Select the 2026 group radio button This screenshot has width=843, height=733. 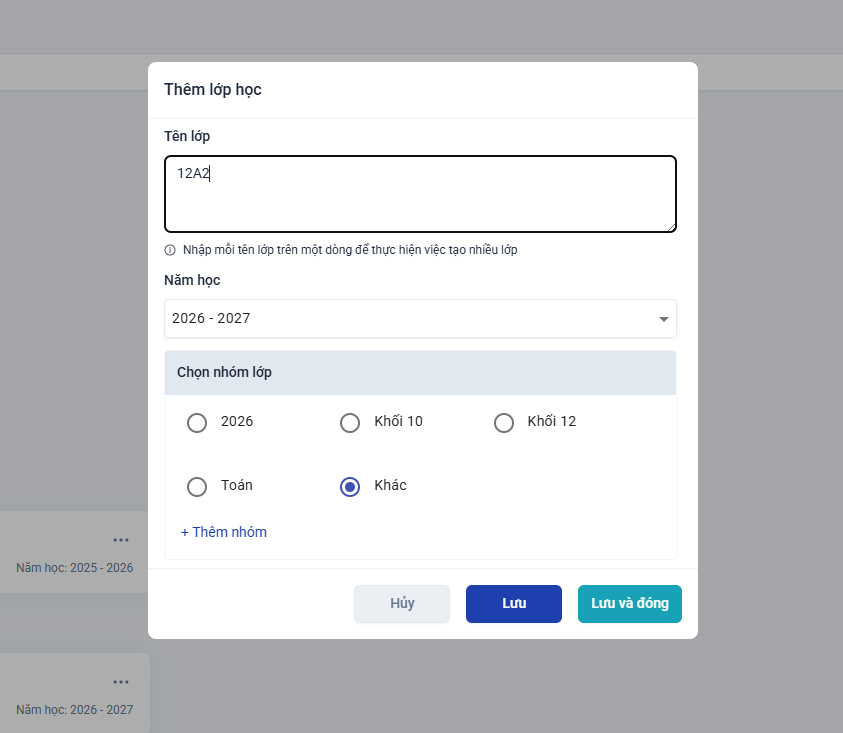tap(197, 423)
